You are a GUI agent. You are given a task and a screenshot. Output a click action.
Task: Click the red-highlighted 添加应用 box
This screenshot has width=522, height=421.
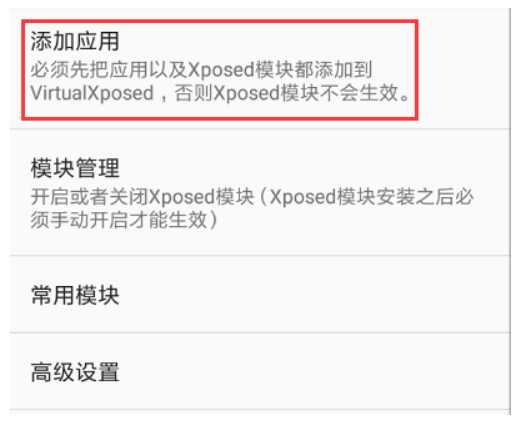coord(220,69)
